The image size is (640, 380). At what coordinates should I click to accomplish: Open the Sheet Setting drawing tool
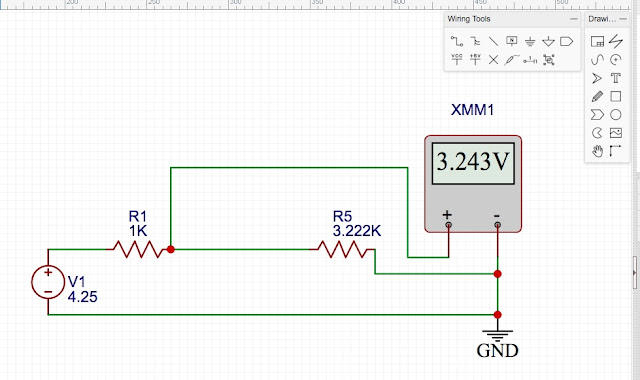click(597, 41)
